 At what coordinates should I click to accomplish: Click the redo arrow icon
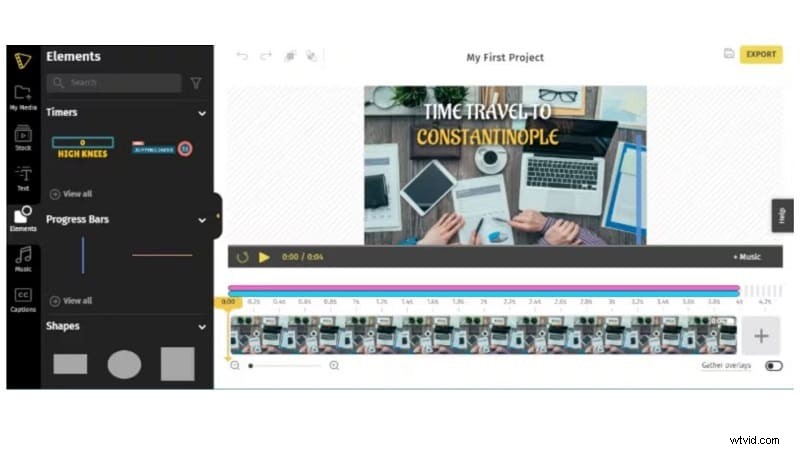click(x=266, y=56)
